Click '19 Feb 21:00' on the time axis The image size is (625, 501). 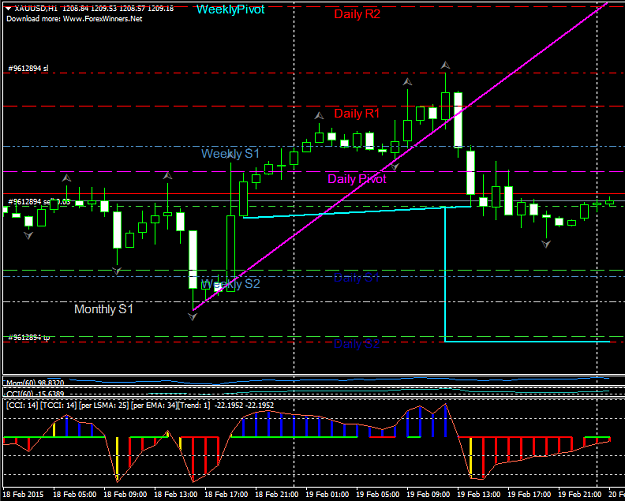581,495
